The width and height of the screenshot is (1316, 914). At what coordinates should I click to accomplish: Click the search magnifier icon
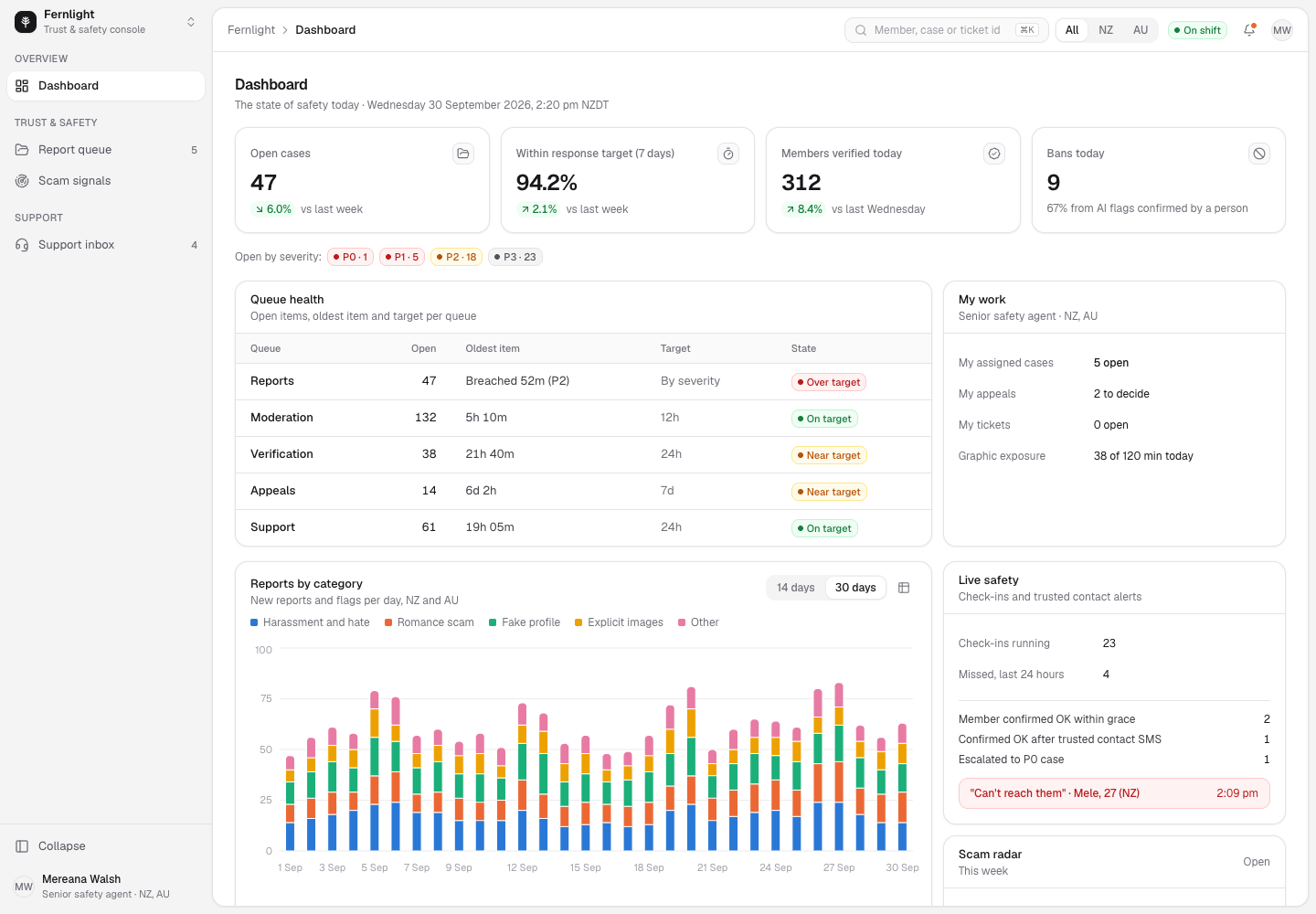click(x=861, y=30)
